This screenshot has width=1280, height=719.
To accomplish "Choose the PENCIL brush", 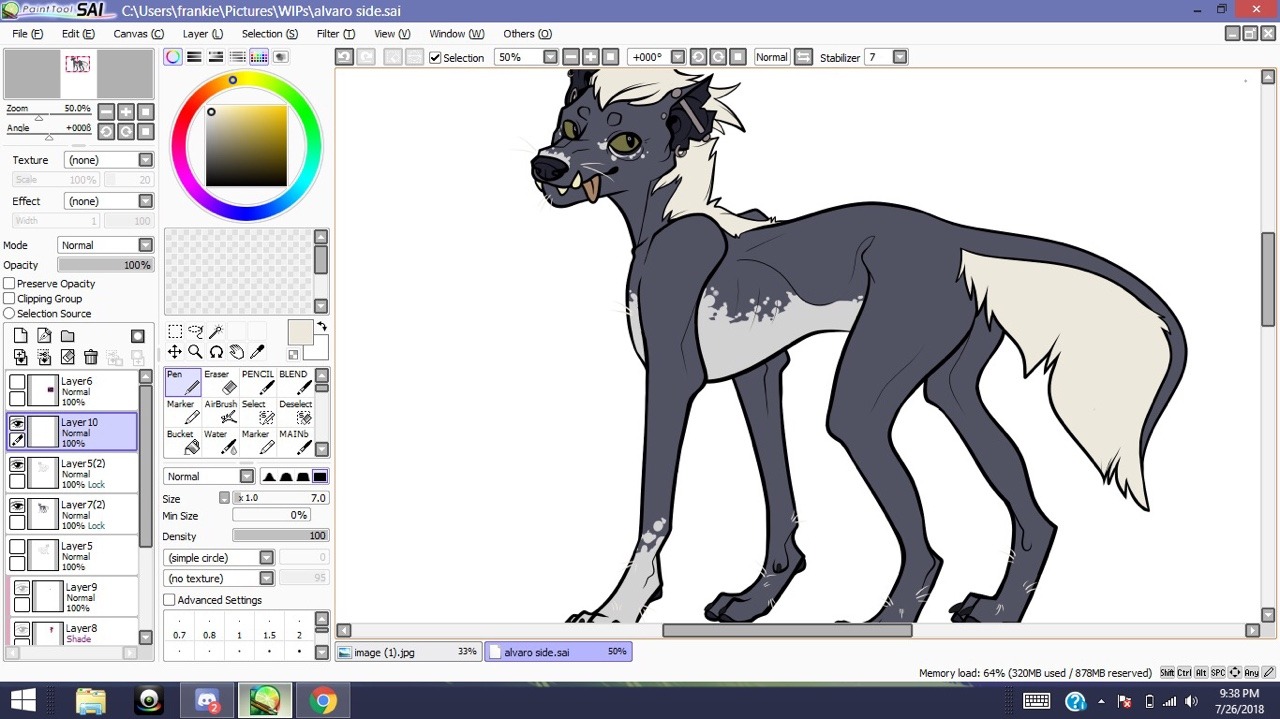I will click(257, 382).
